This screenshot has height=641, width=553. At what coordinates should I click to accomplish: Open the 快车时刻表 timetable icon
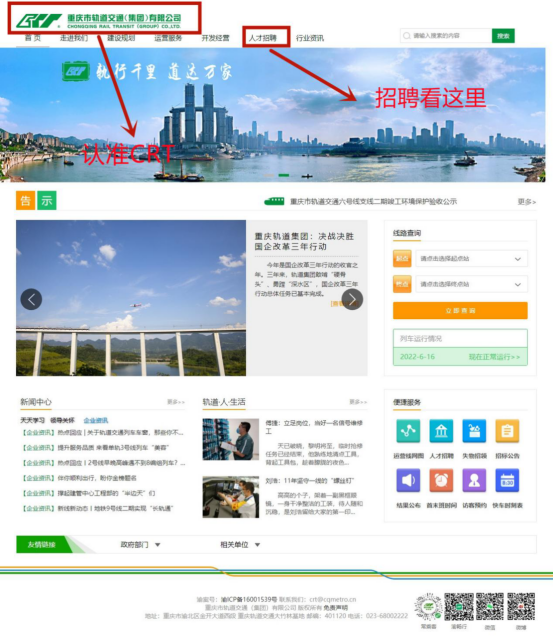507,480
